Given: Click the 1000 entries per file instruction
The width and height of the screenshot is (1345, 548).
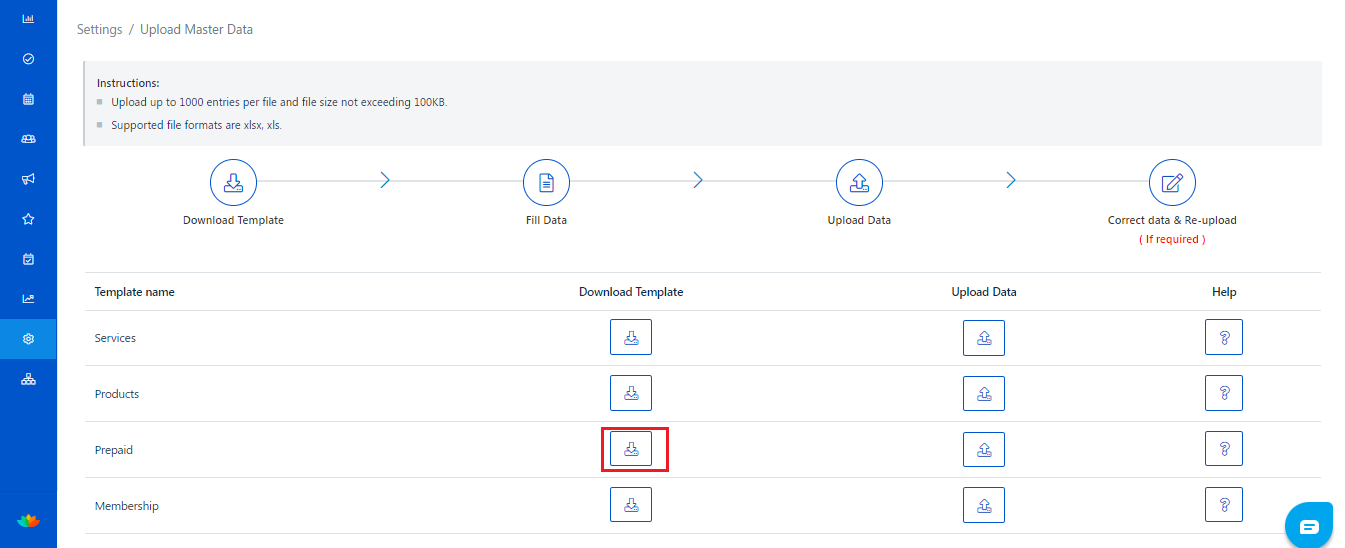Looking at the screenshot, I should (279, 102).
